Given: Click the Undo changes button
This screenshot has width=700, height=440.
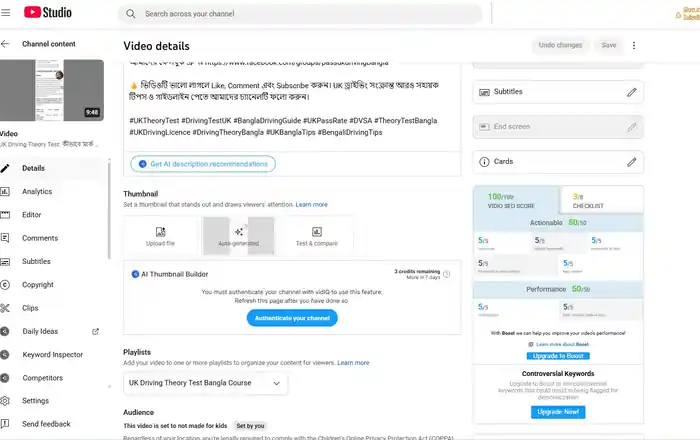Looking at the screenshot, I should point(560,45).
